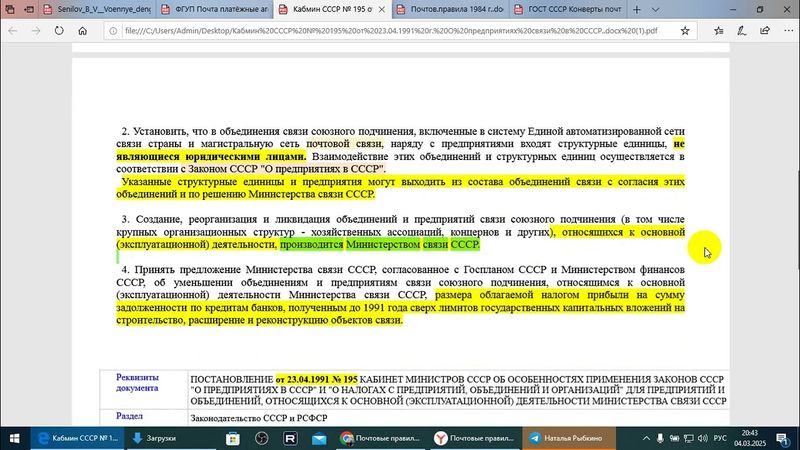Viewport: 800px width, 450px height.
Task: Launch Microsoft Store from taskbar
Action: click(233, 438)
